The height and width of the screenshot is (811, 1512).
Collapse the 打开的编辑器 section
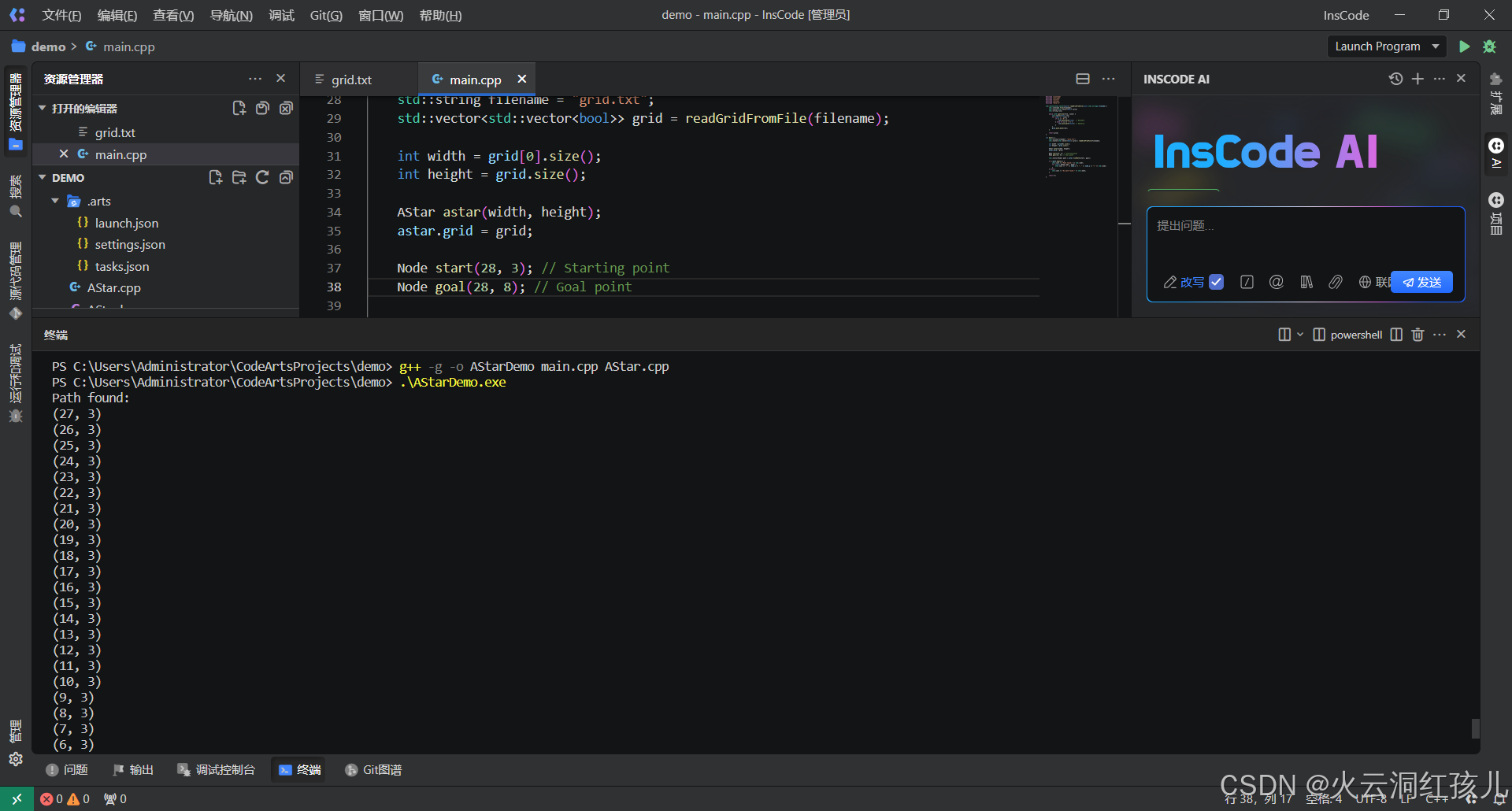click(42, 108)
